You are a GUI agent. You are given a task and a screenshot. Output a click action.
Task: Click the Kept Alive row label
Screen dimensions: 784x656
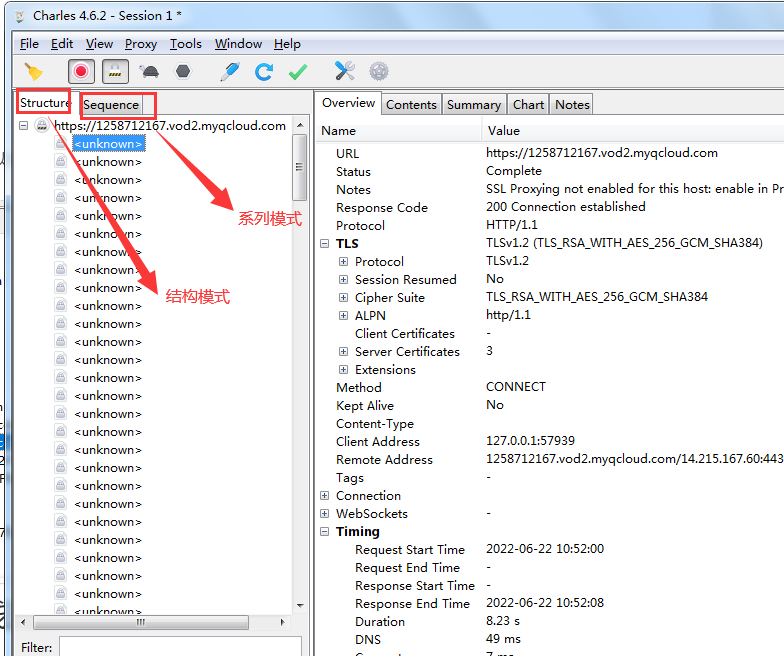(365, 406)
